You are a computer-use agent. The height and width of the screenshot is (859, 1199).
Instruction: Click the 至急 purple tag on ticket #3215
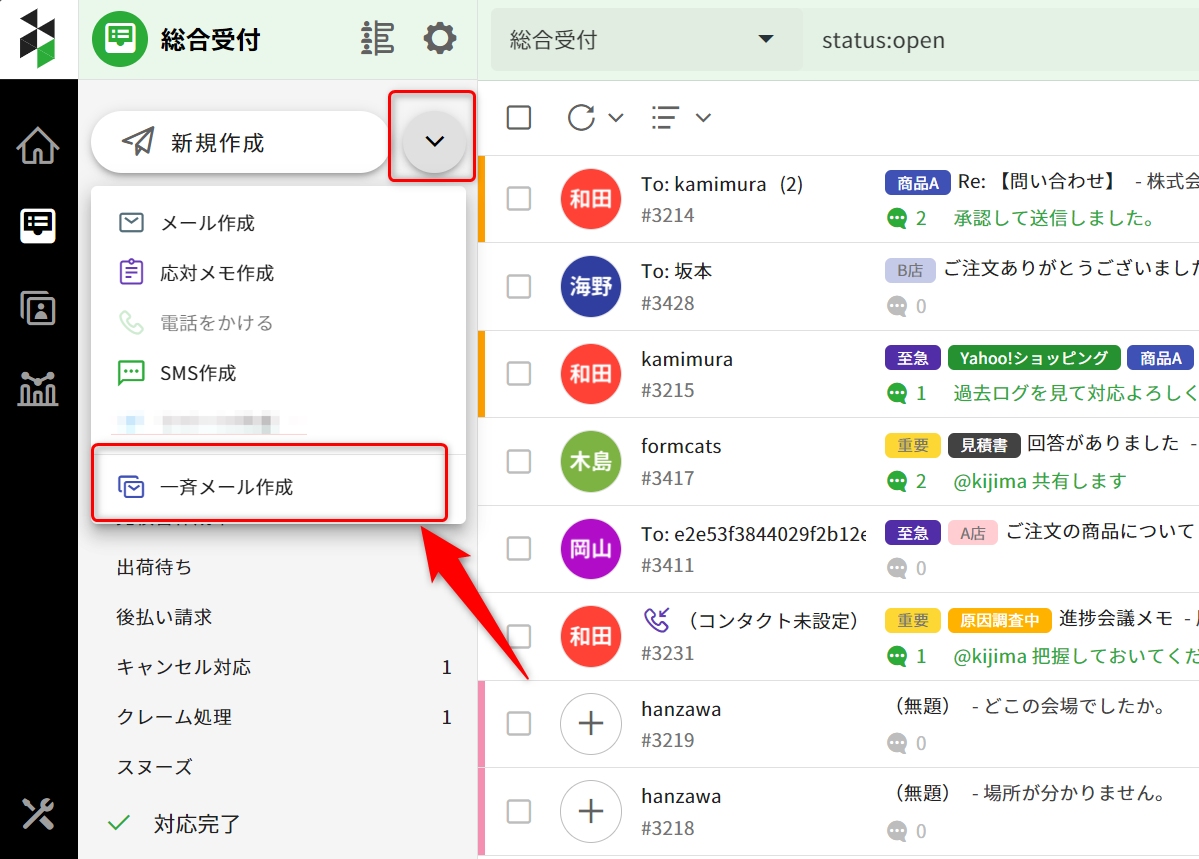pos(912,358)
